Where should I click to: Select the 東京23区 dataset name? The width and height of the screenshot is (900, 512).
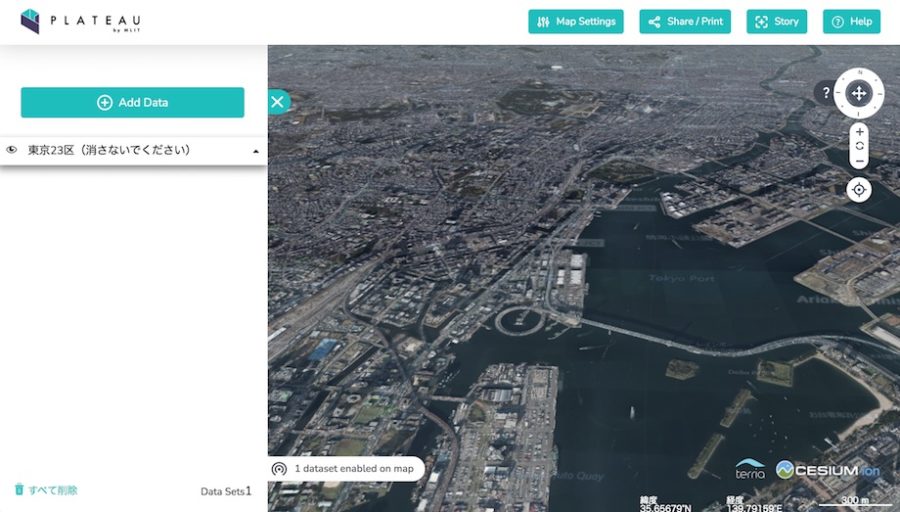[109, 150]
